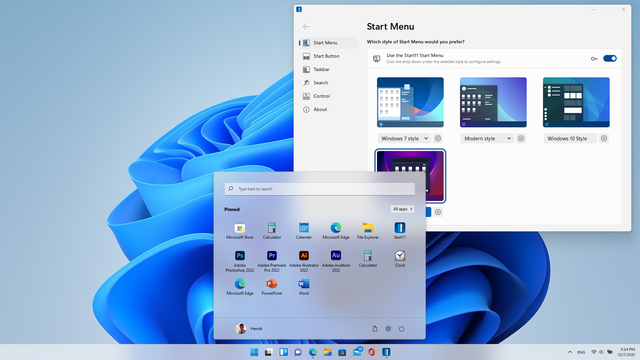Screen dimensions: 640x360
Task: Open the Control settings page
Action: point(328,96)
